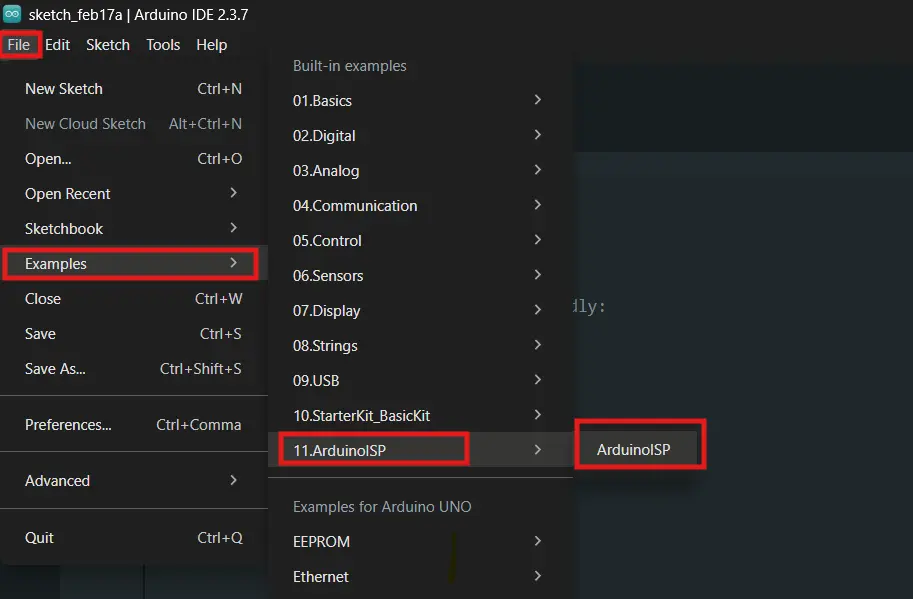Open the Edit menu
This screenshot has height=599, width=913.
pyautogui.click(x=57, y=45)
